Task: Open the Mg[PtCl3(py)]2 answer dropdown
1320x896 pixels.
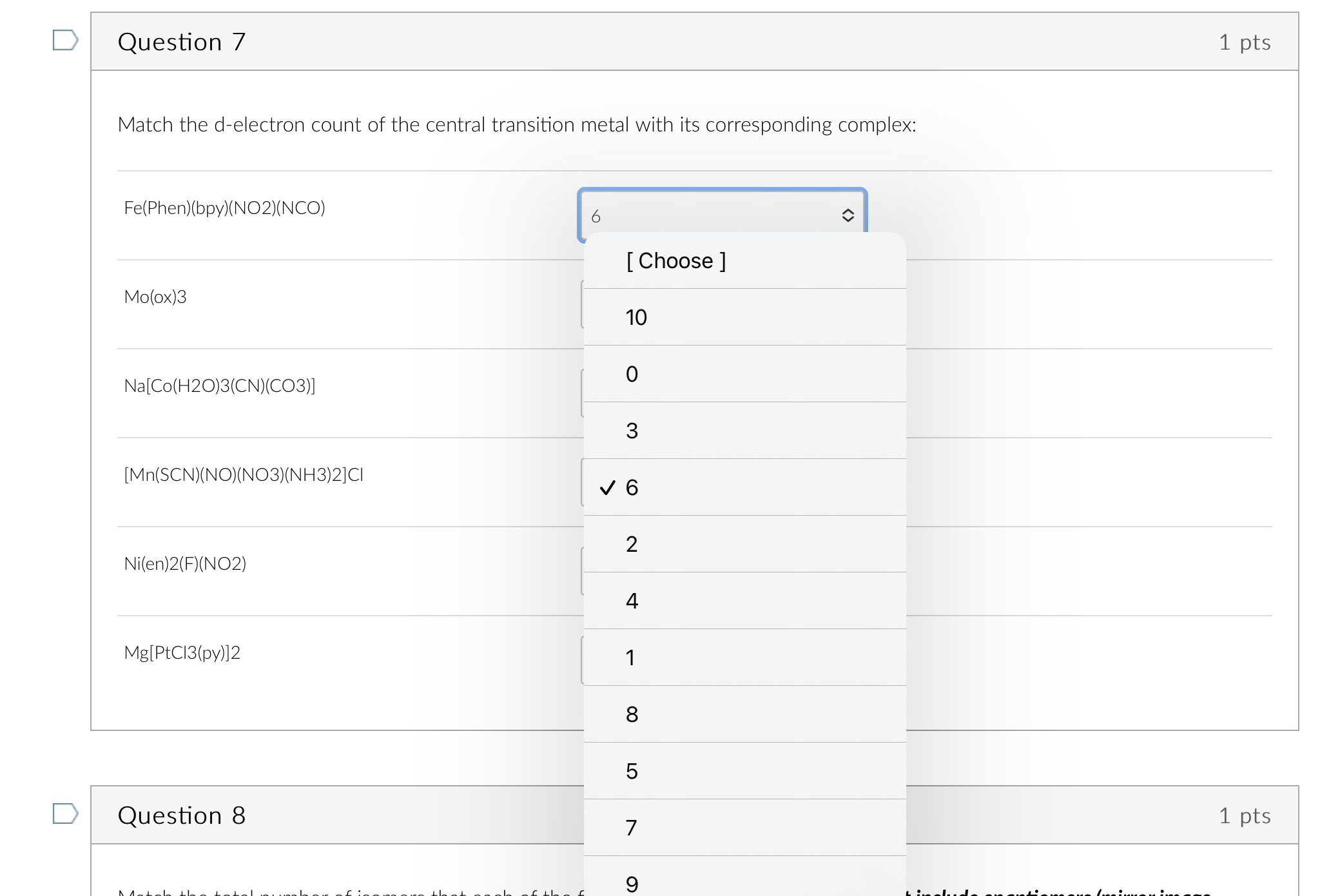Action: (583, 660)
